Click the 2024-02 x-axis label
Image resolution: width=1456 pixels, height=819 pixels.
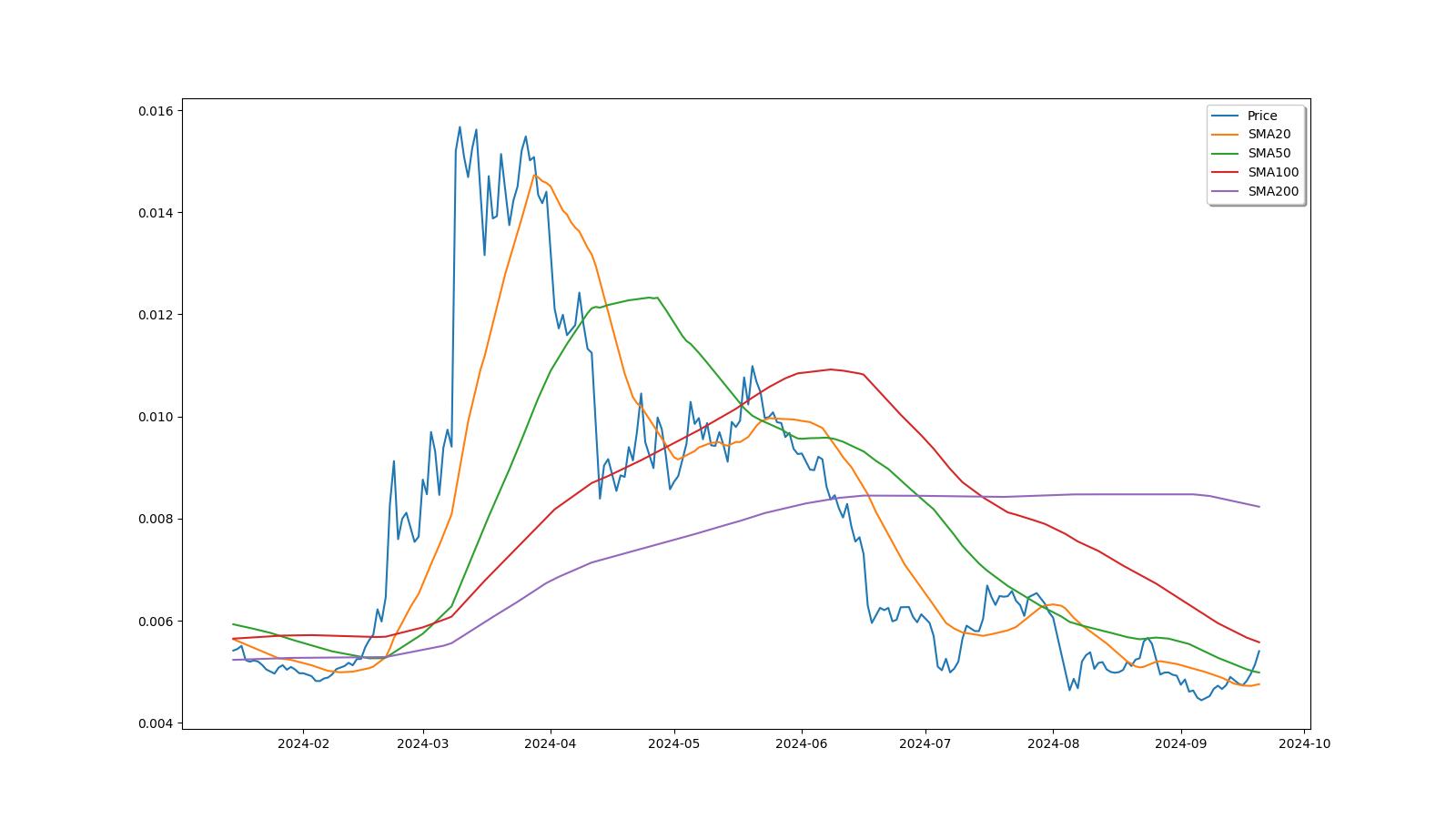pyautogui.click(x=303, y=743)
